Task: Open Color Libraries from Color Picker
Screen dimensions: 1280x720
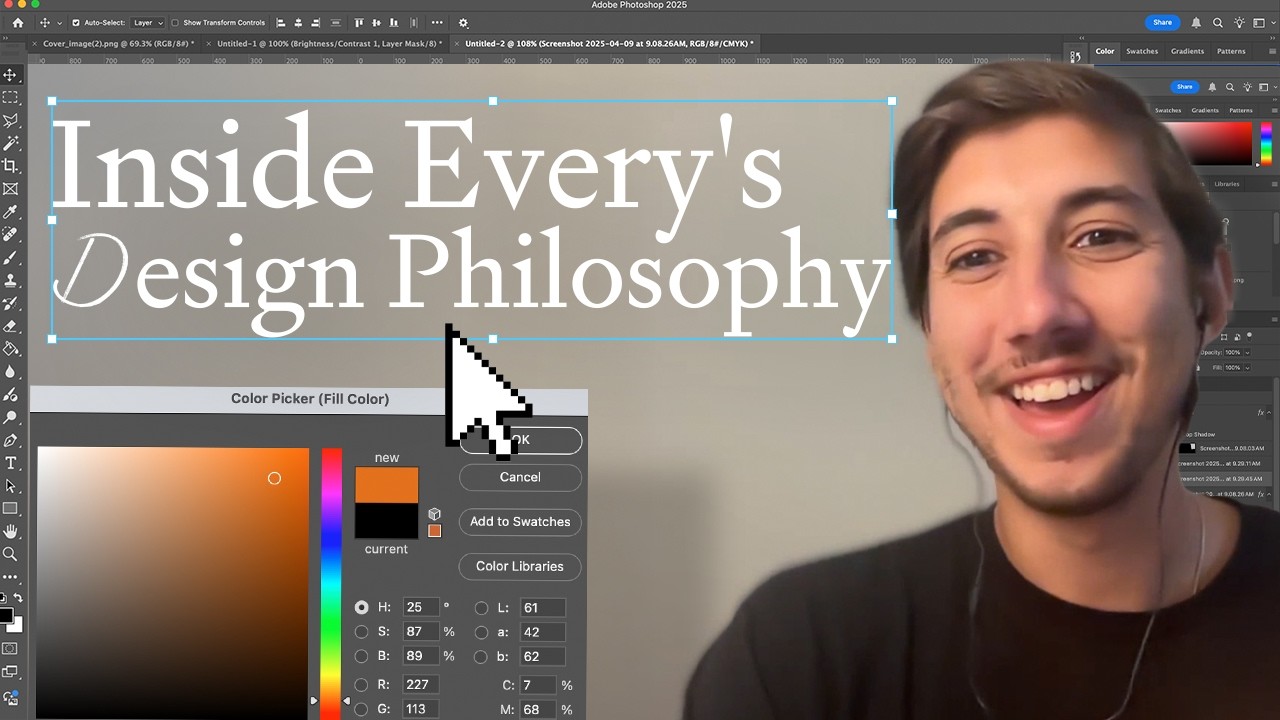Action: [520, 566]
